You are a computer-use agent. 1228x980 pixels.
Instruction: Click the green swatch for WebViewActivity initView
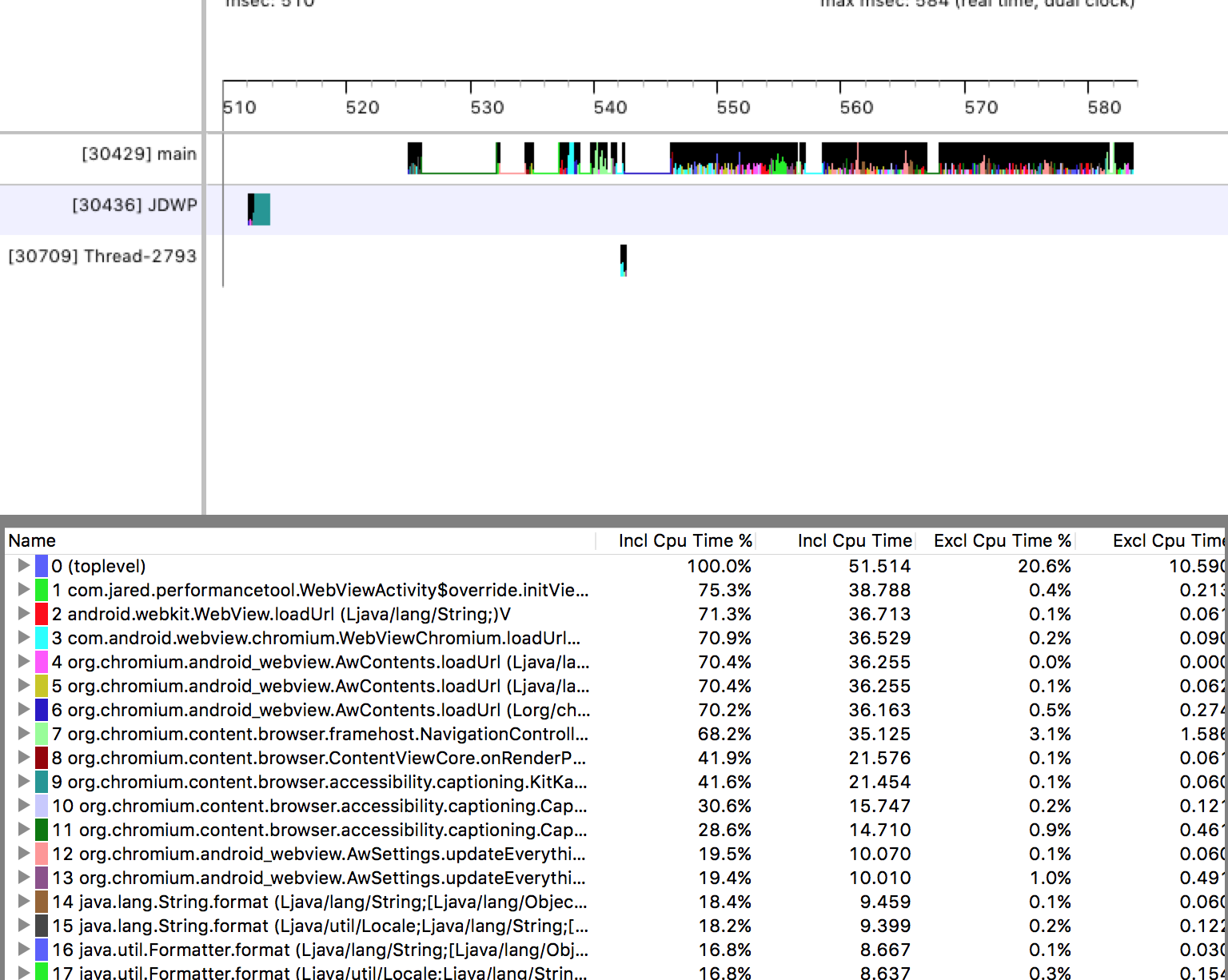[42, 590]
